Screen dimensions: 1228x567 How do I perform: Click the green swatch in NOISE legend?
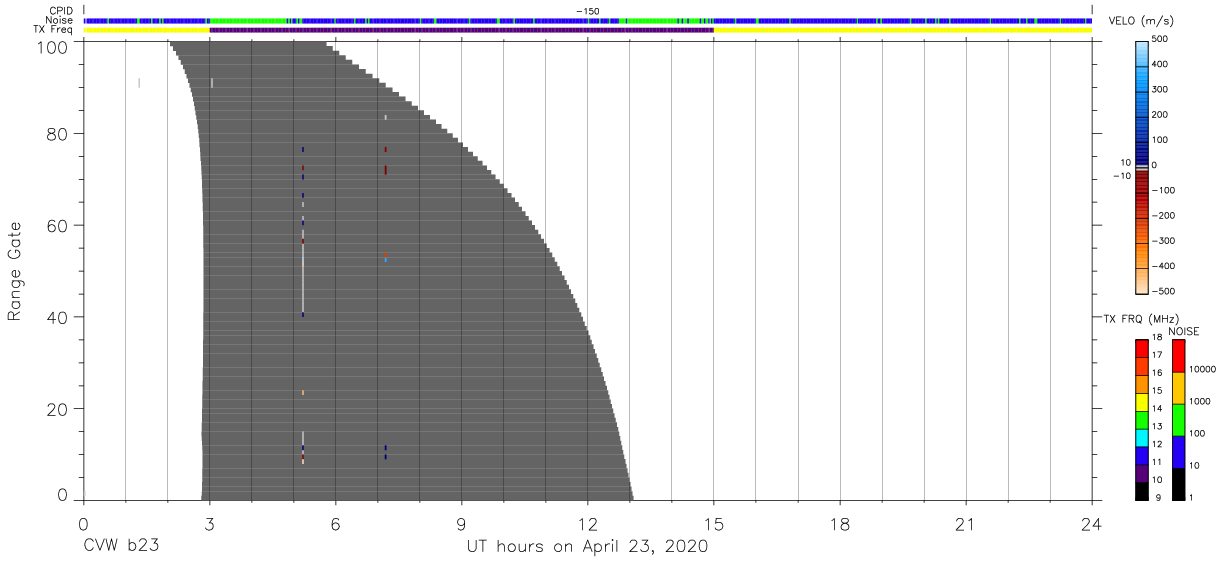(1178, 420)
